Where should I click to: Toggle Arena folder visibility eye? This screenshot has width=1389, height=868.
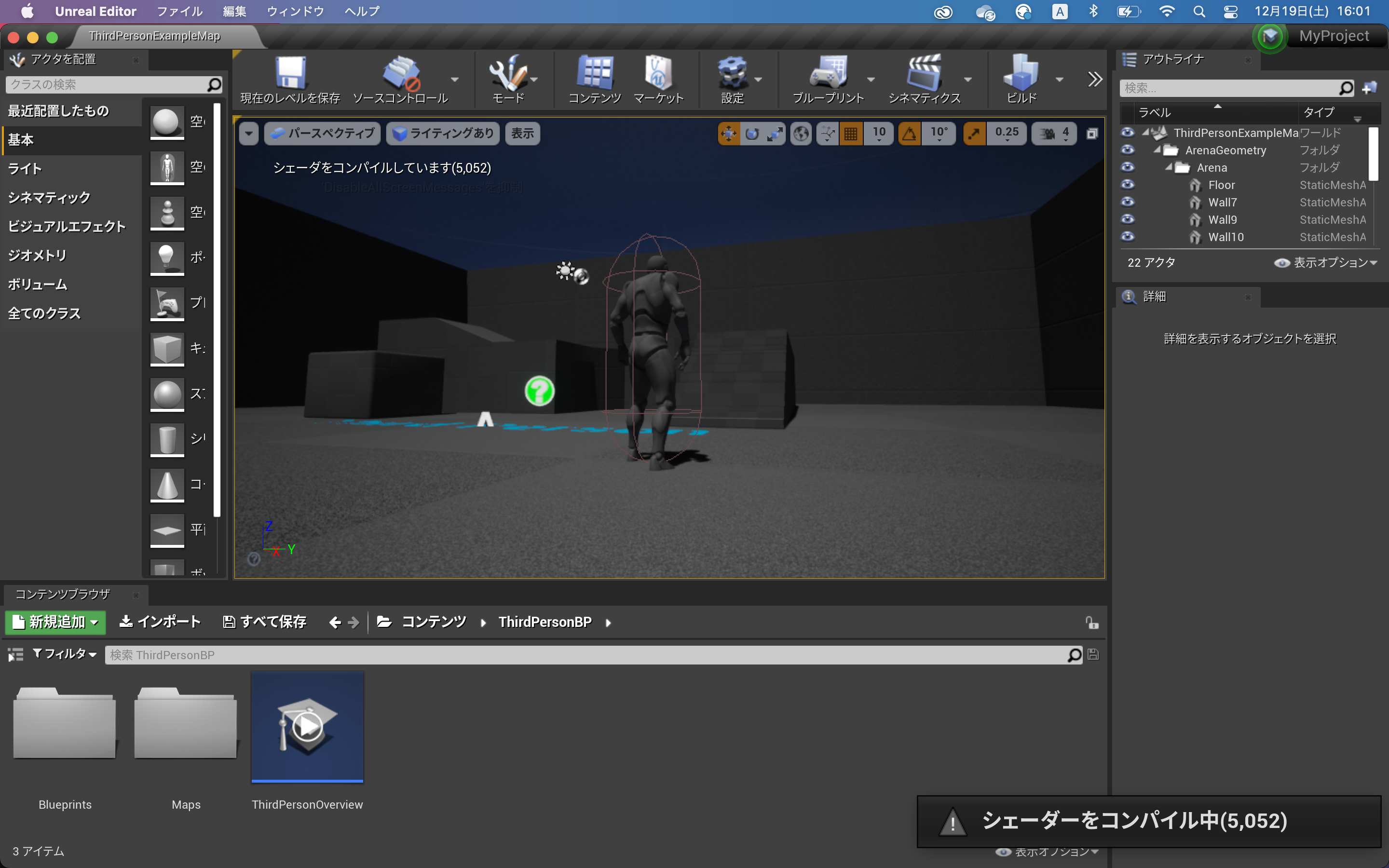coord(1128,166)
